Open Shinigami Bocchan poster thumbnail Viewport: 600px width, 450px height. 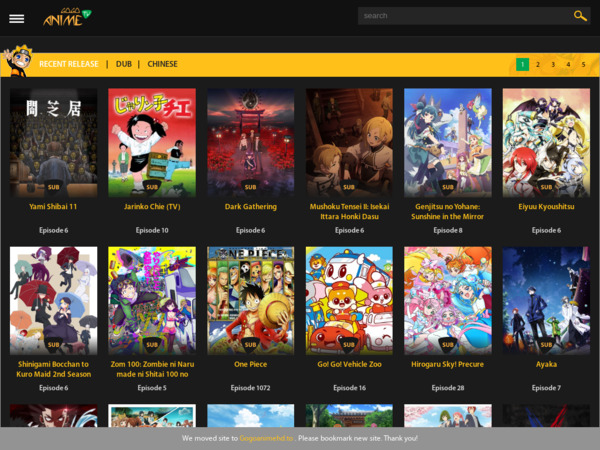pos(54,300)
